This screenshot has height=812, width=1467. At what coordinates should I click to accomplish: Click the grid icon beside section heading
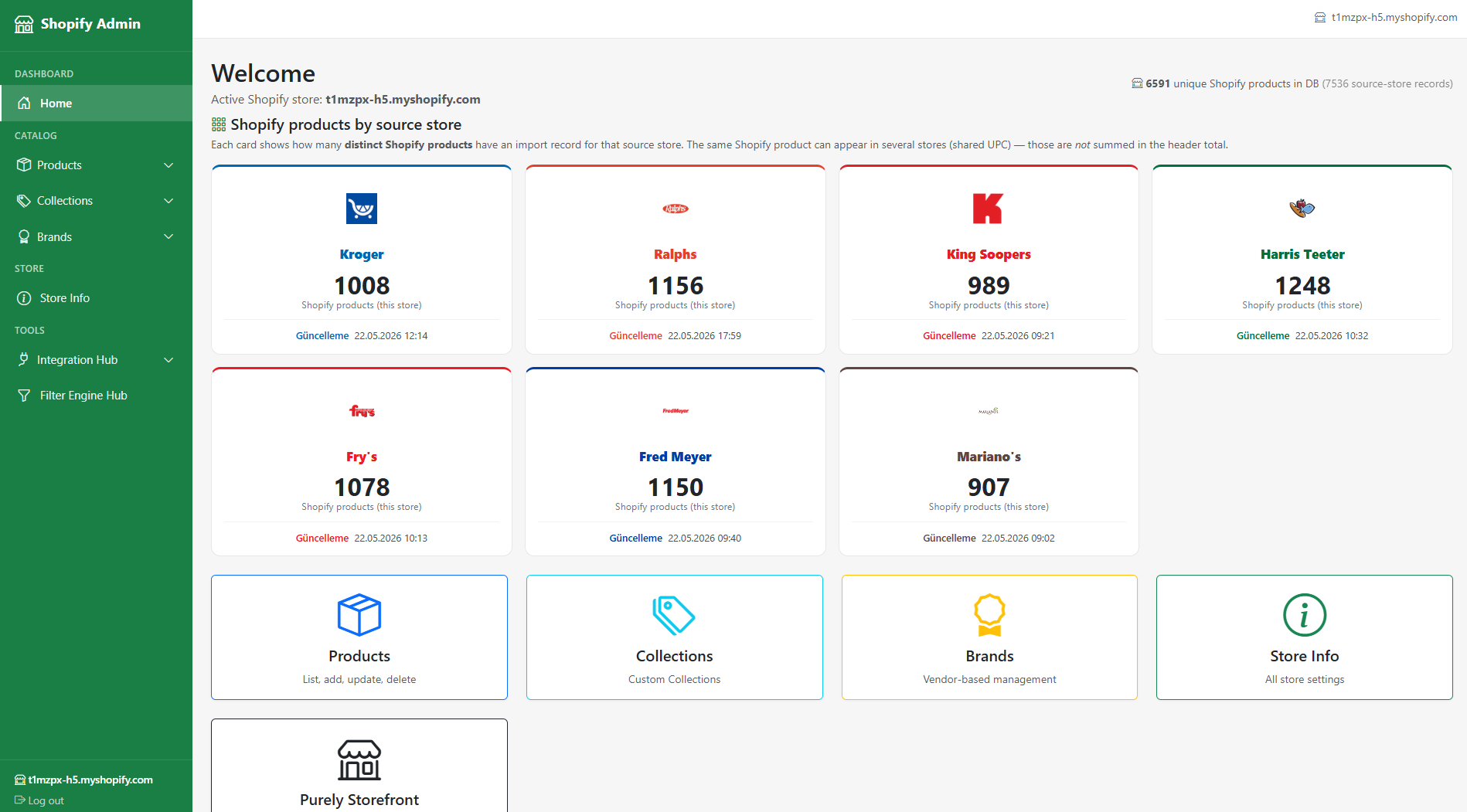pyautogui.click(x=219, y=124)
